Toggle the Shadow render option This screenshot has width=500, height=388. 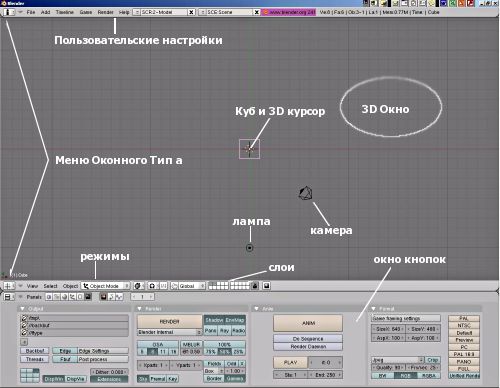(214, 320)
